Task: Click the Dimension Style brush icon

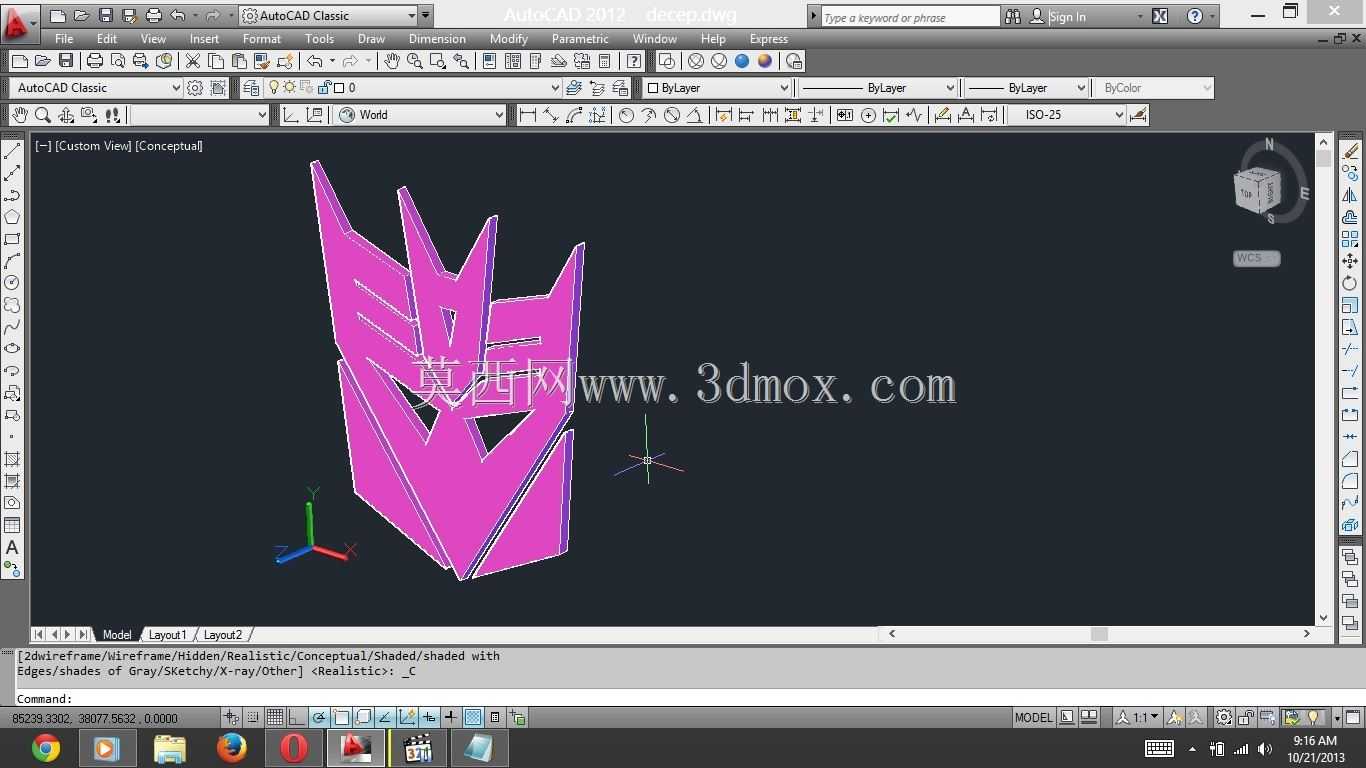Action: pos(1137,115)
